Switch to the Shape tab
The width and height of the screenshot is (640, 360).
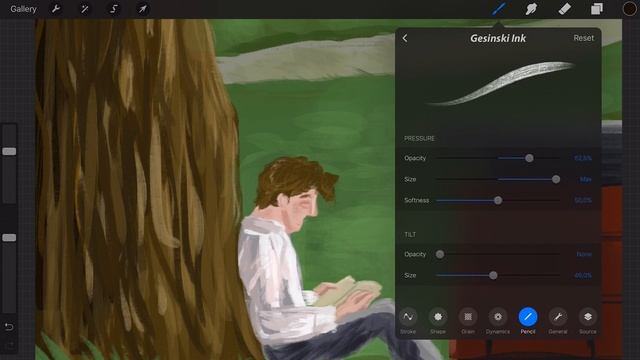coord(438,321)
